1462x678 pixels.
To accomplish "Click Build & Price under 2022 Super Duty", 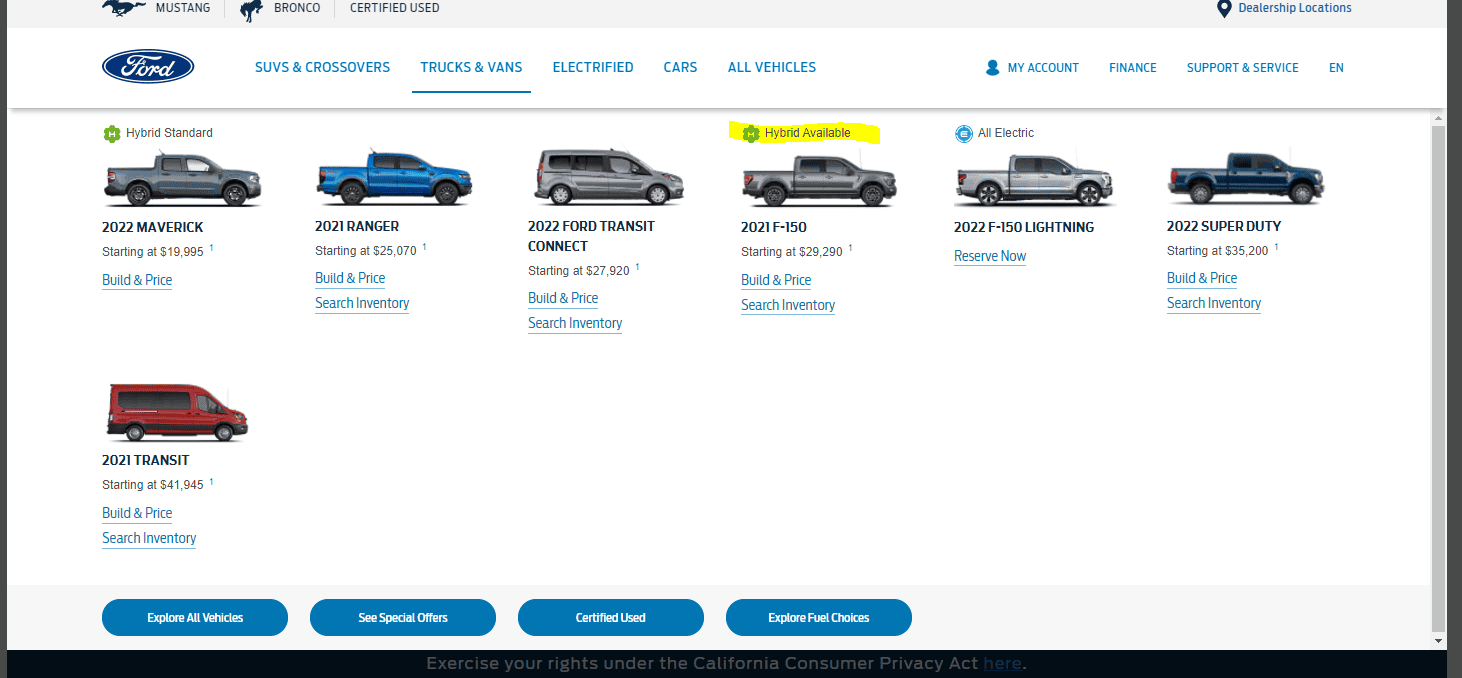I will point(1202,278).
